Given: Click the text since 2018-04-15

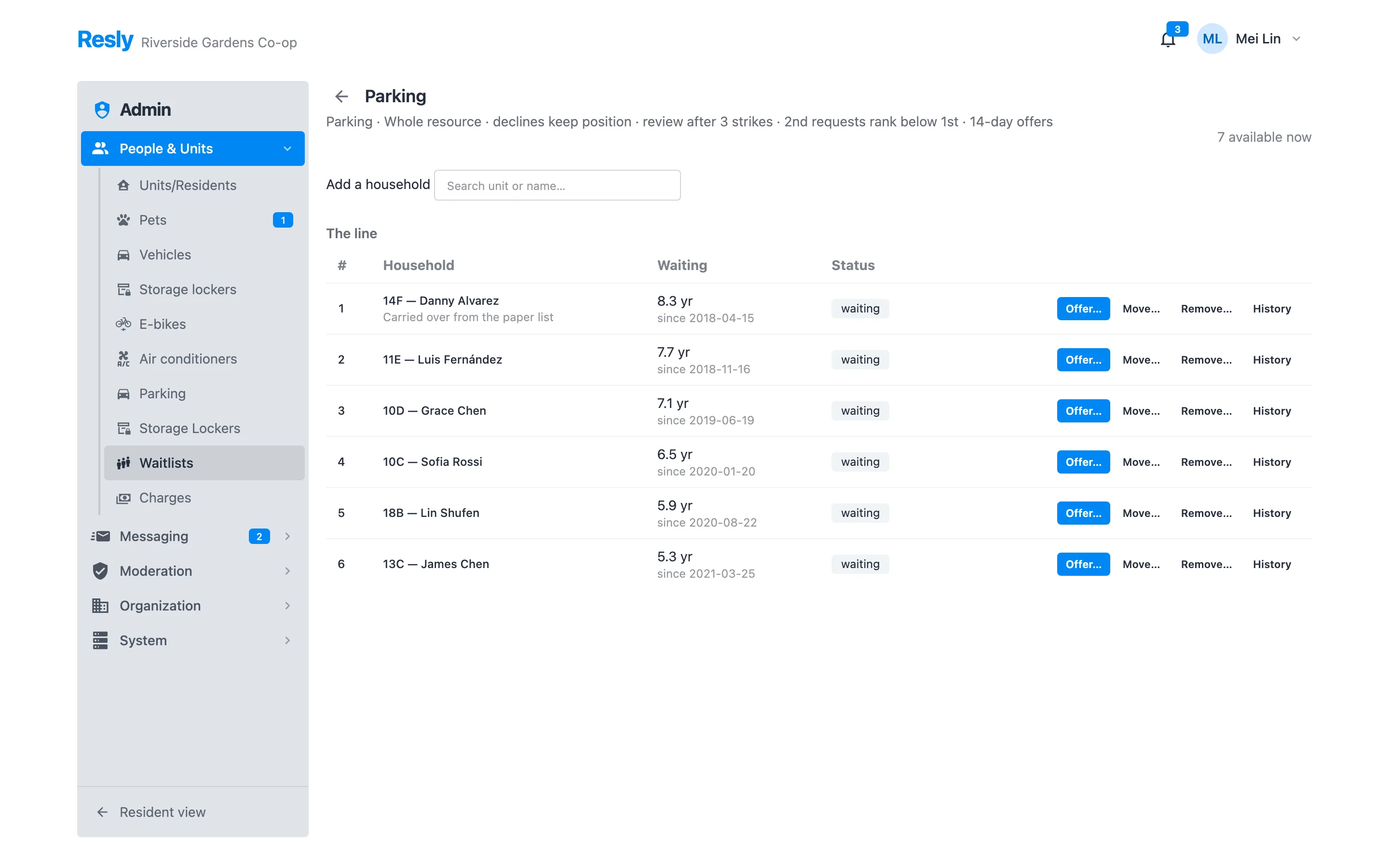Looking at the screenshot, I should click(x=706, y=318).
